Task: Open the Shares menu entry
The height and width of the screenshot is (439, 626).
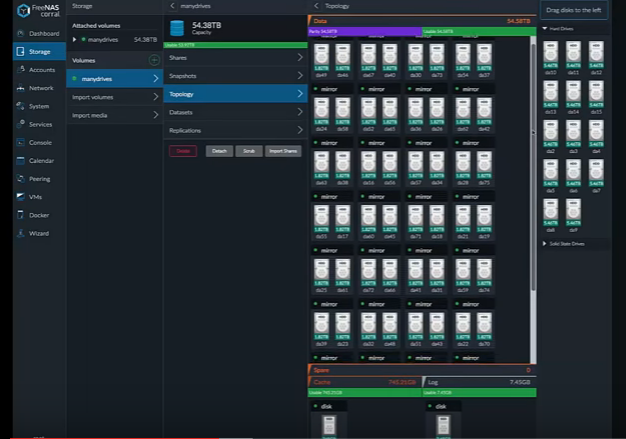Action: [236, 57]
